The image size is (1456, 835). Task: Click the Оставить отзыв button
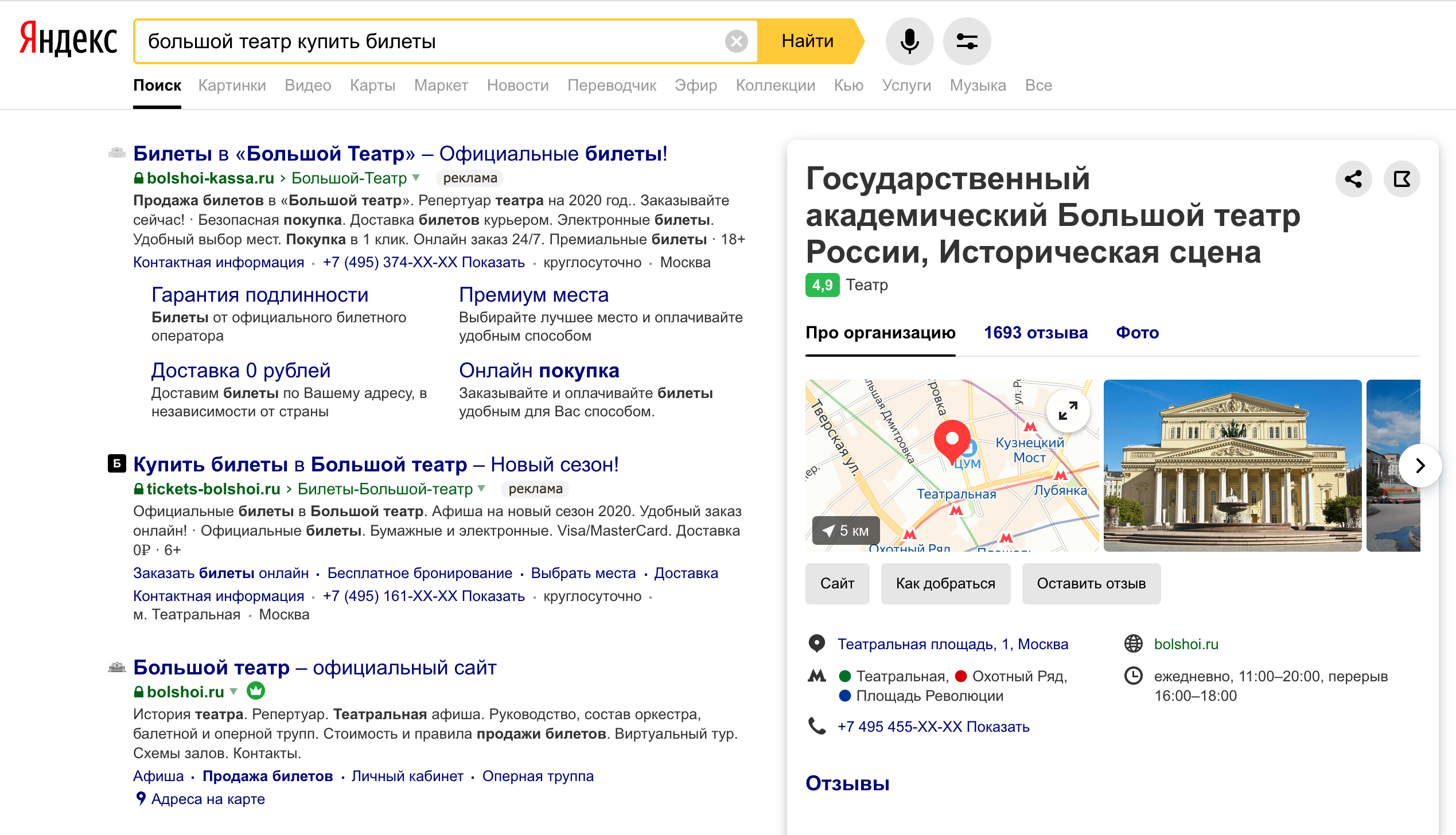pos(1091,583)
